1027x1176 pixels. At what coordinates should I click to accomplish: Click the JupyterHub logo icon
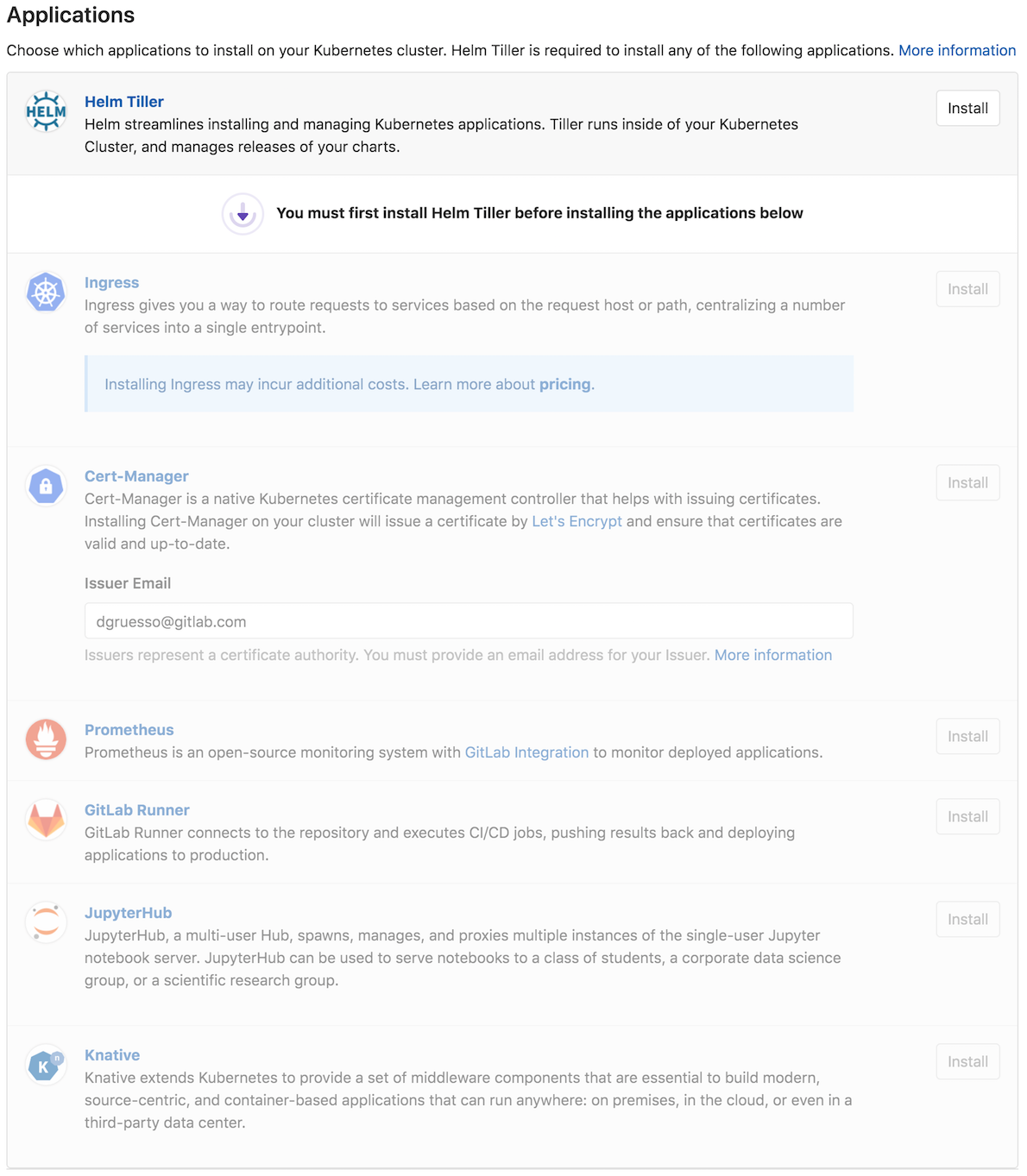(x=46, y=922)
